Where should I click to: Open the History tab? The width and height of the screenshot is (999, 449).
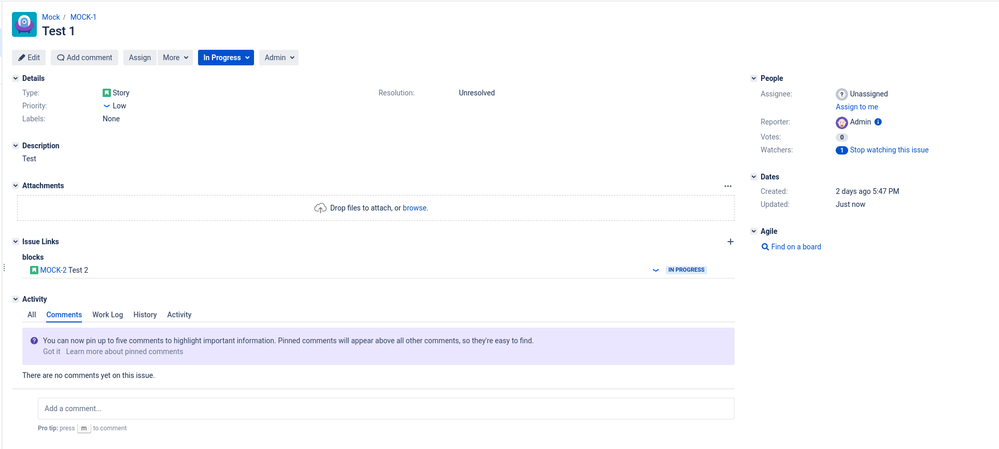(145, 315)
